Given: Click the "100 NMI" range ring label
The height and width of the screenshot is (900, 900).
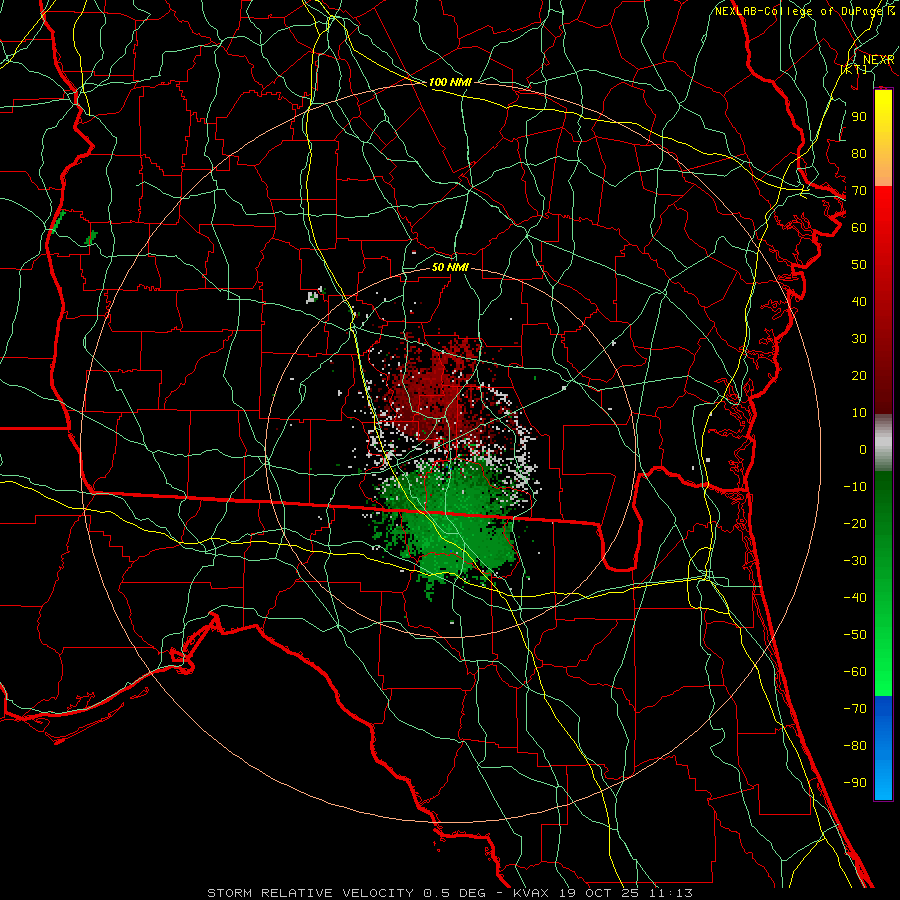Looking at the screenshot, I should pyautogui.click(x=450, y=82).
